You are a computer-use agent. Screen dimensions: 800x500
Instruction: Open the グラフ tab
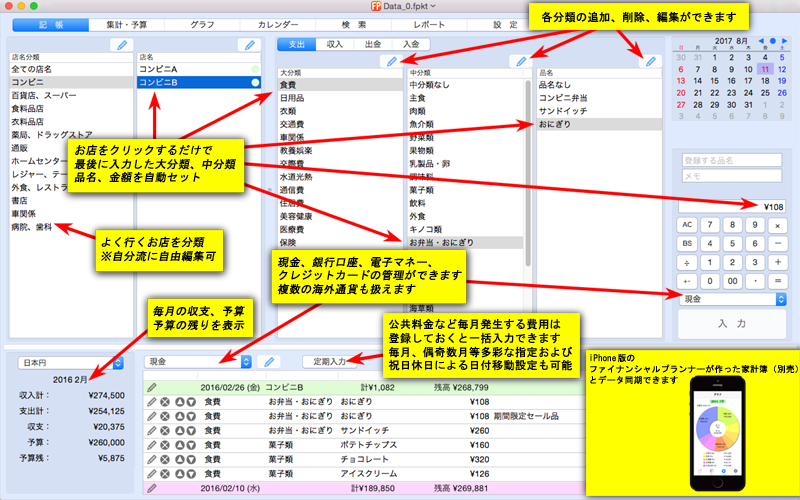202,24
